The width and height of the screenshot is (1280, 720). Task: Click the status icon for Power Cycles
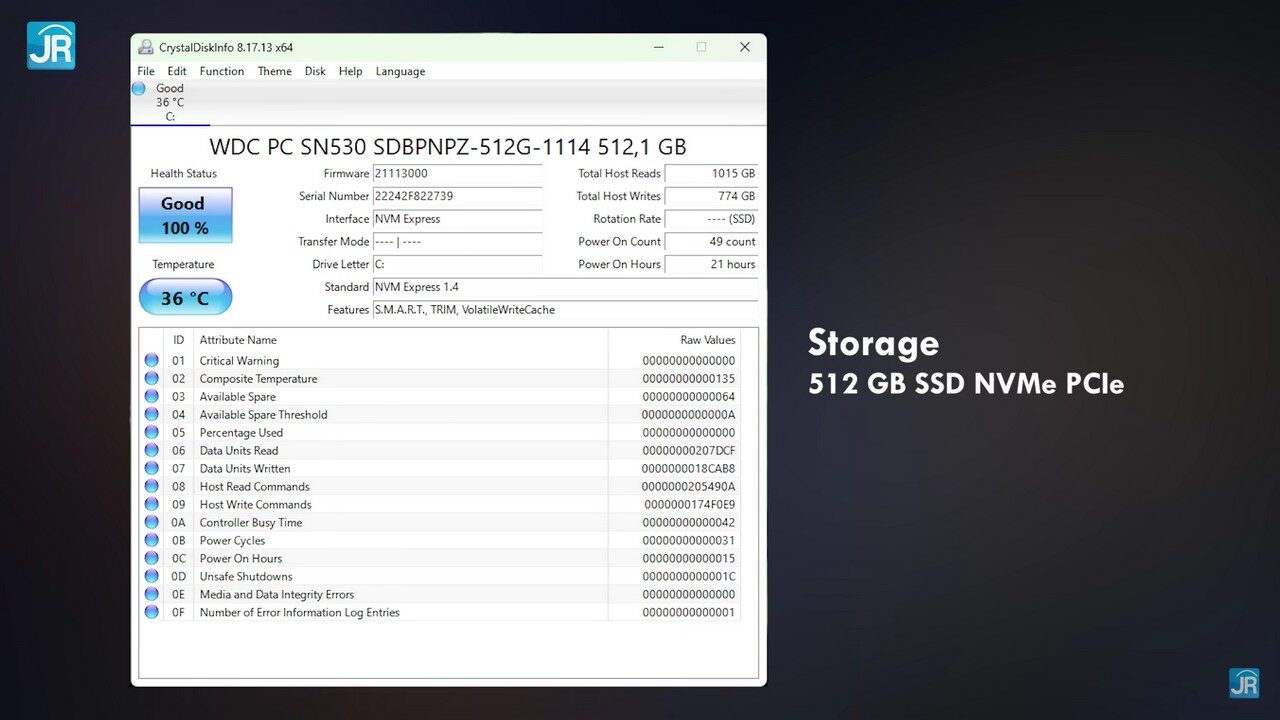click(x=151, y=541)
